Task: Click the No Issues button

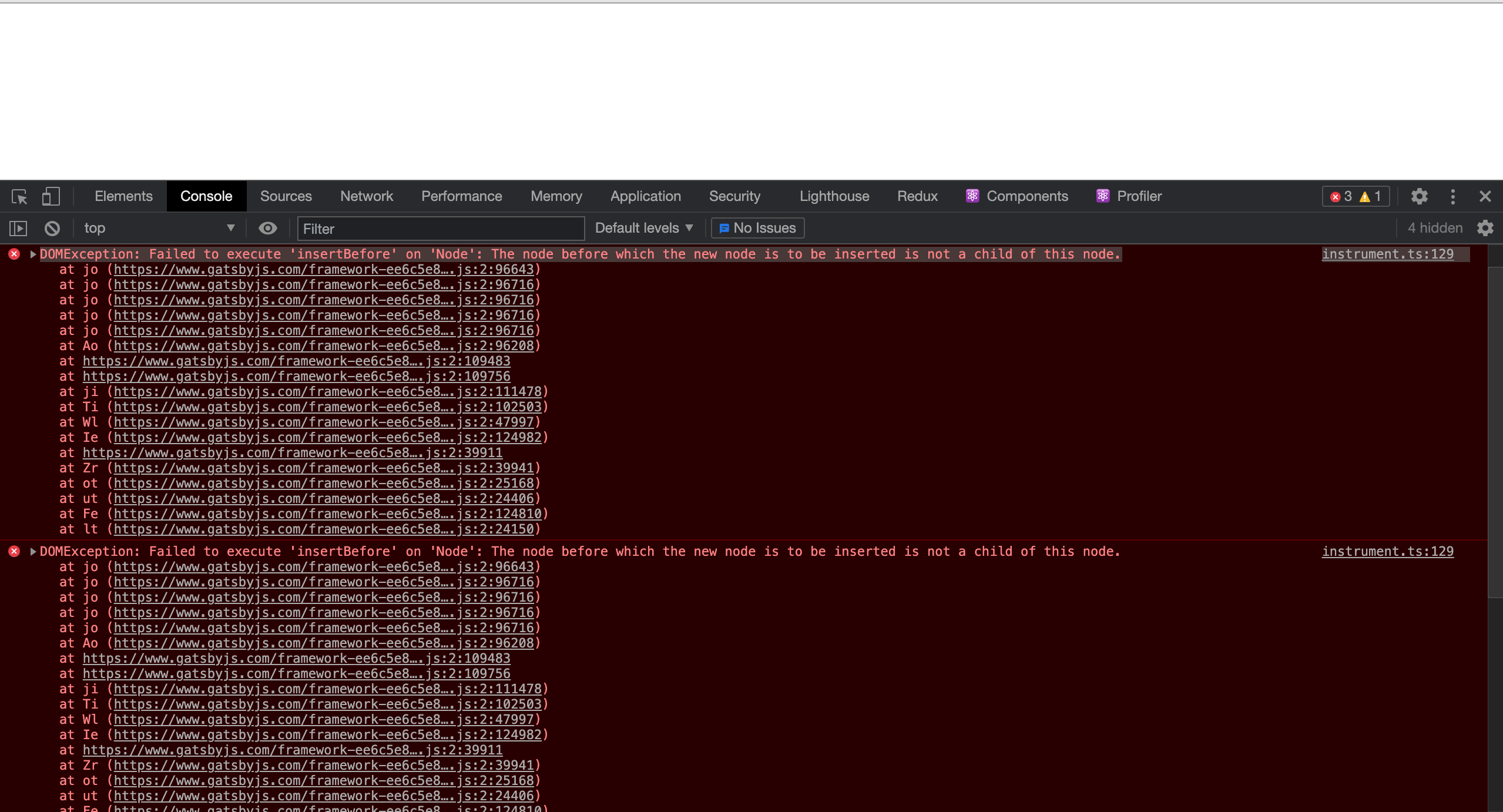Action: 757,228
